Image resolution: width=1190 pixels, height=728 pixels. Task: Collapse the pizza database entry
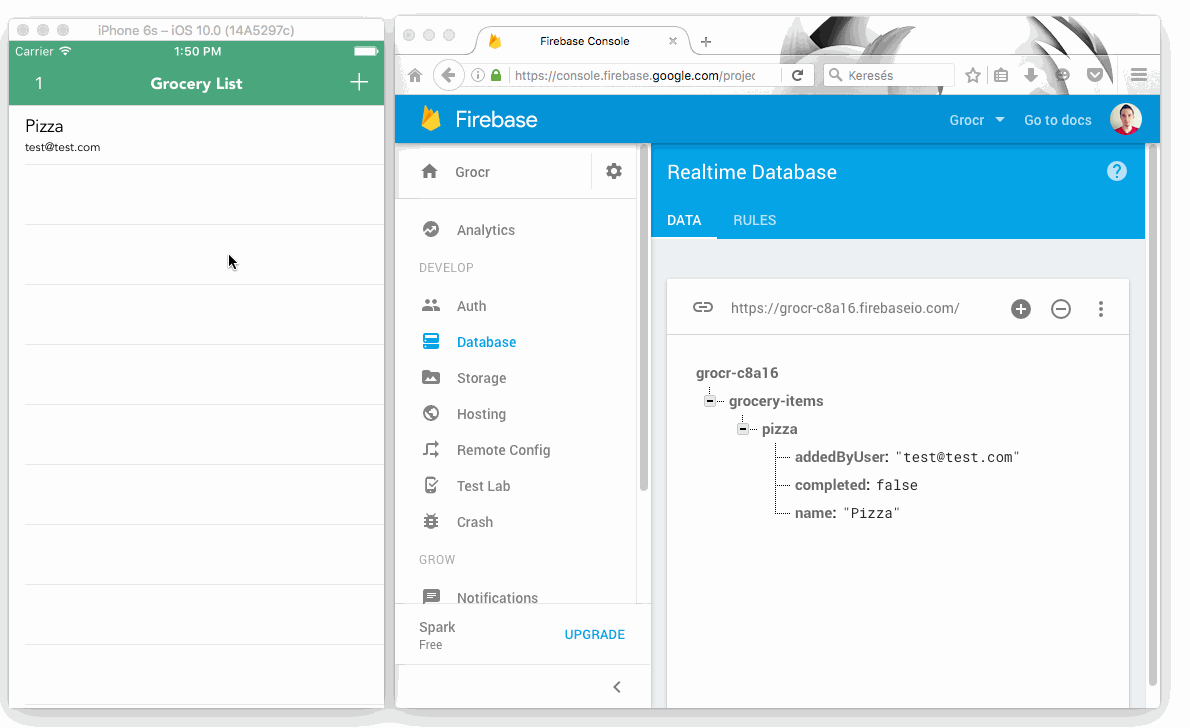742,428
